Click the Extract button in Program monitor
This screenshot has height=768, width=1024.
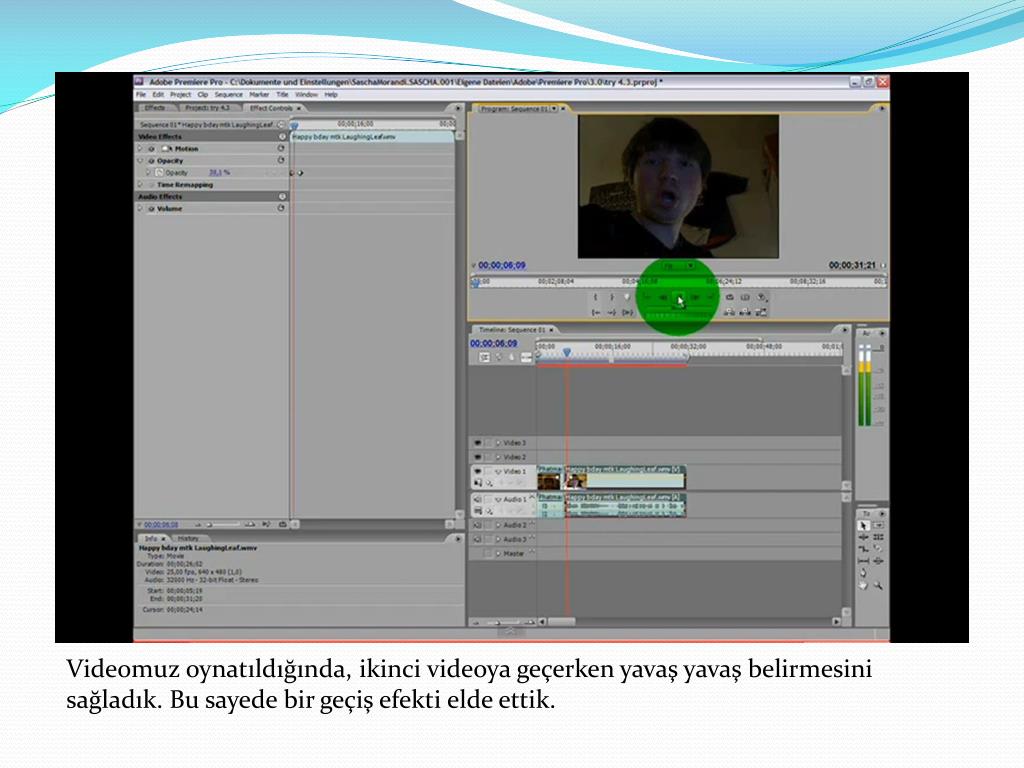(745, 313)
